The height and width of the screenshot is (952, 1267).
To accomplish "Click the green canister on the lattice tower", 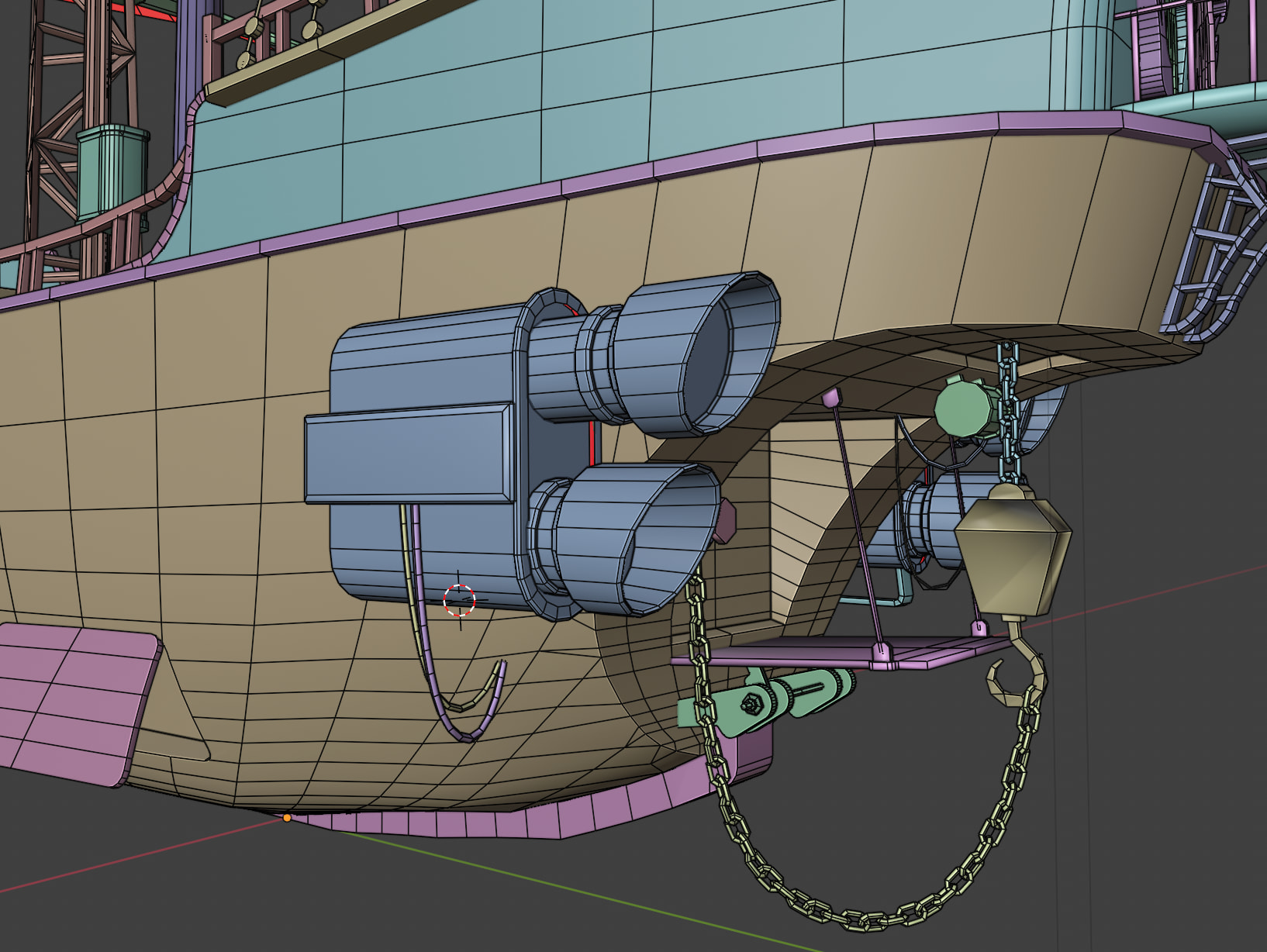I will (x=112, y=171).
